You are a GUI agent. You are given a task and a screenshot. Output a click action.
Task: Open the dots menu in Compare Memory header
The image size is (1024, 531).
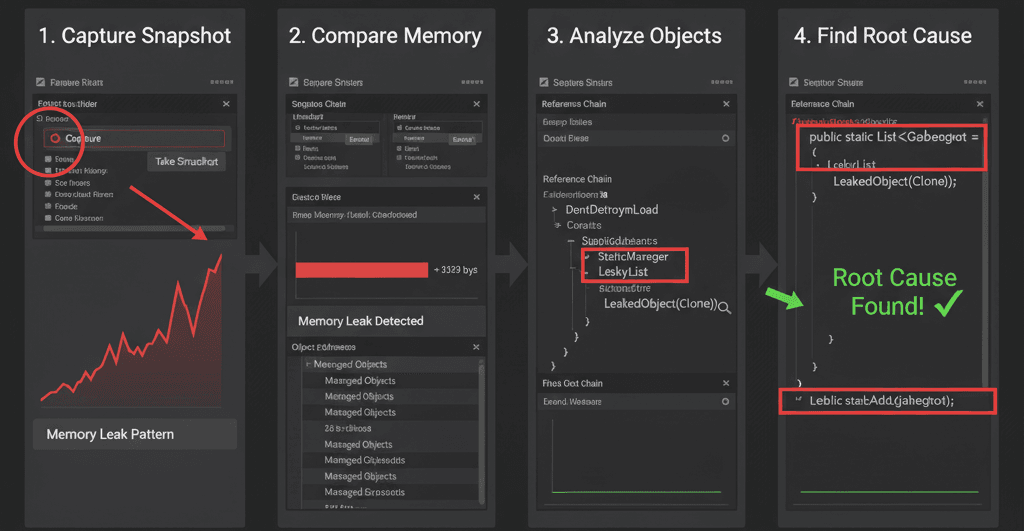pos(472,82)
